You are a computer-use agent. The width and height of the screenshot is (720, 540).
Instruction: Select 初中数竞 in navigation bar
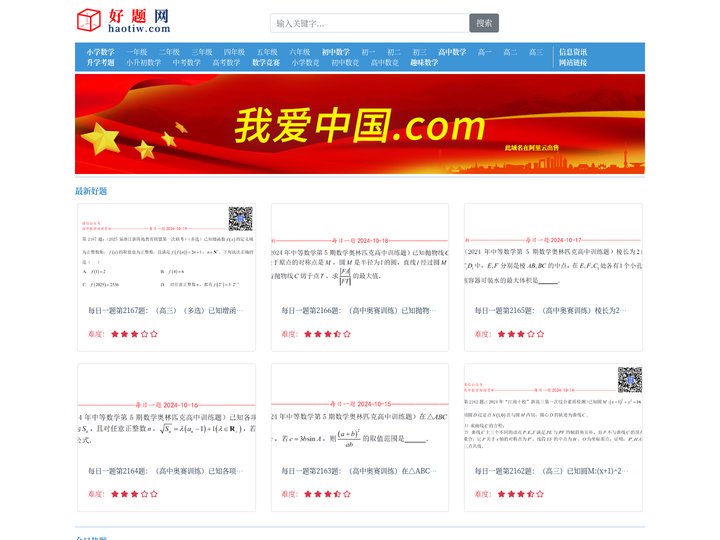345,62
